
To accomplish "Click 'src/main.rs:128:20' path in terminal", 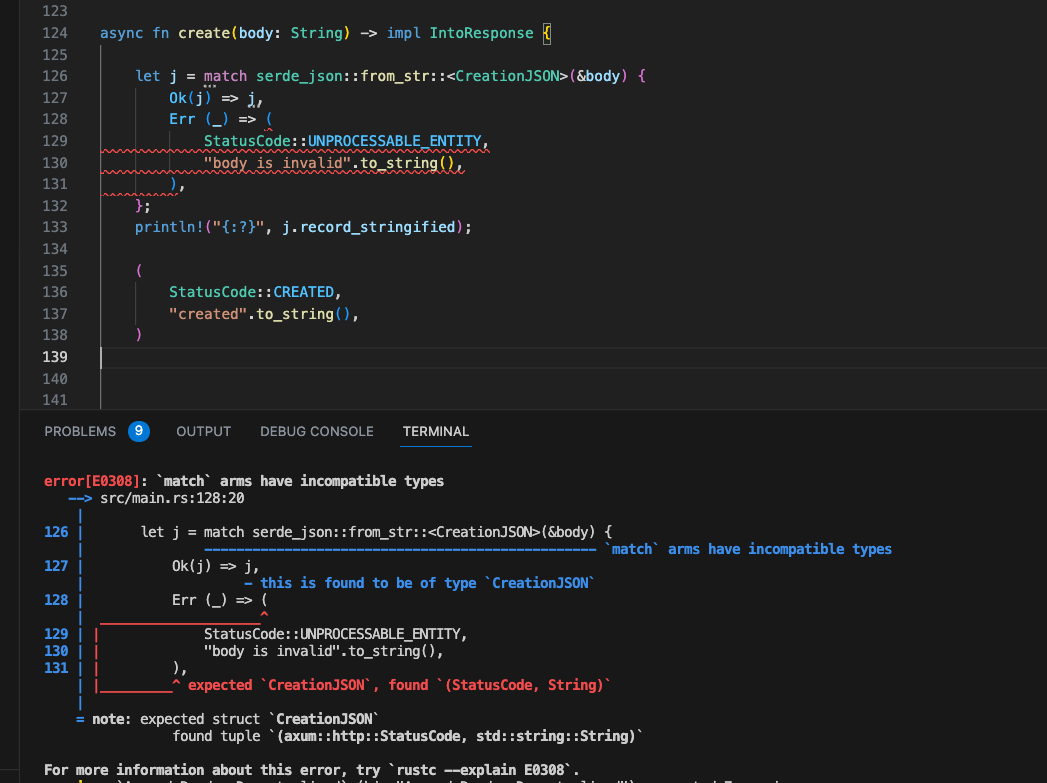I will coord(172,498).
